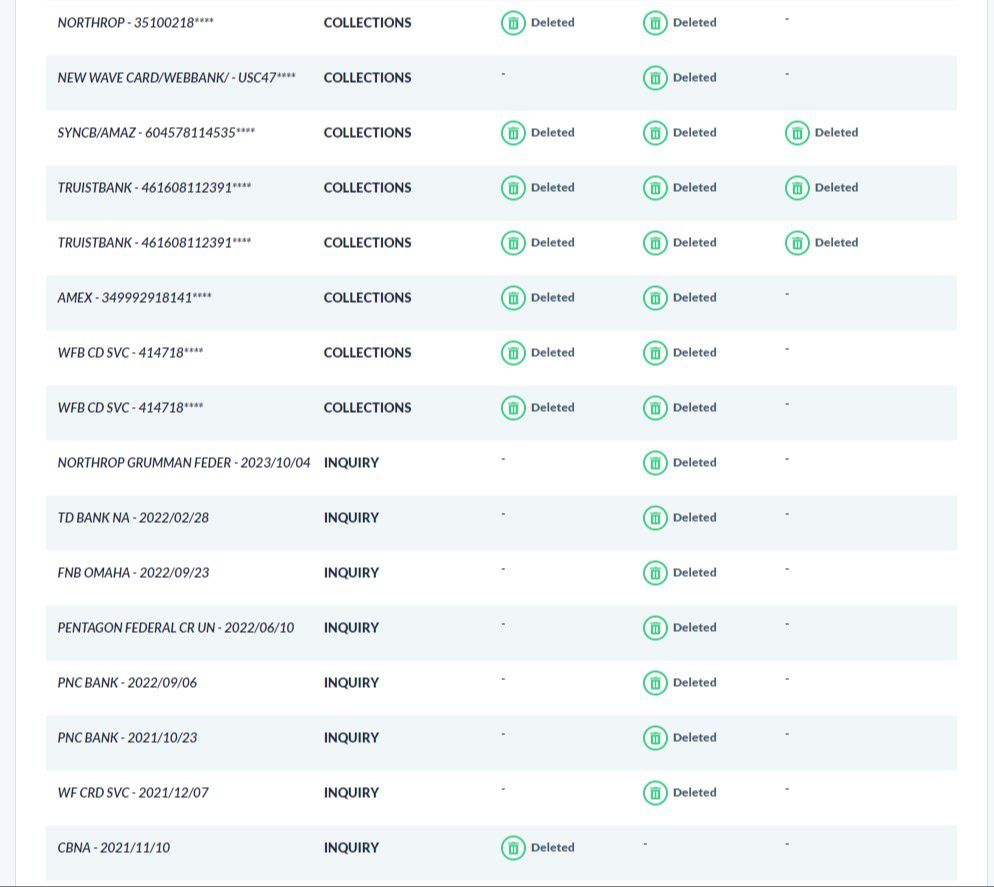This screenshot has height=887, width=994.
Task: Click INQUIRY in the FNB OMAHA row
Action: [x=351, y=573]
